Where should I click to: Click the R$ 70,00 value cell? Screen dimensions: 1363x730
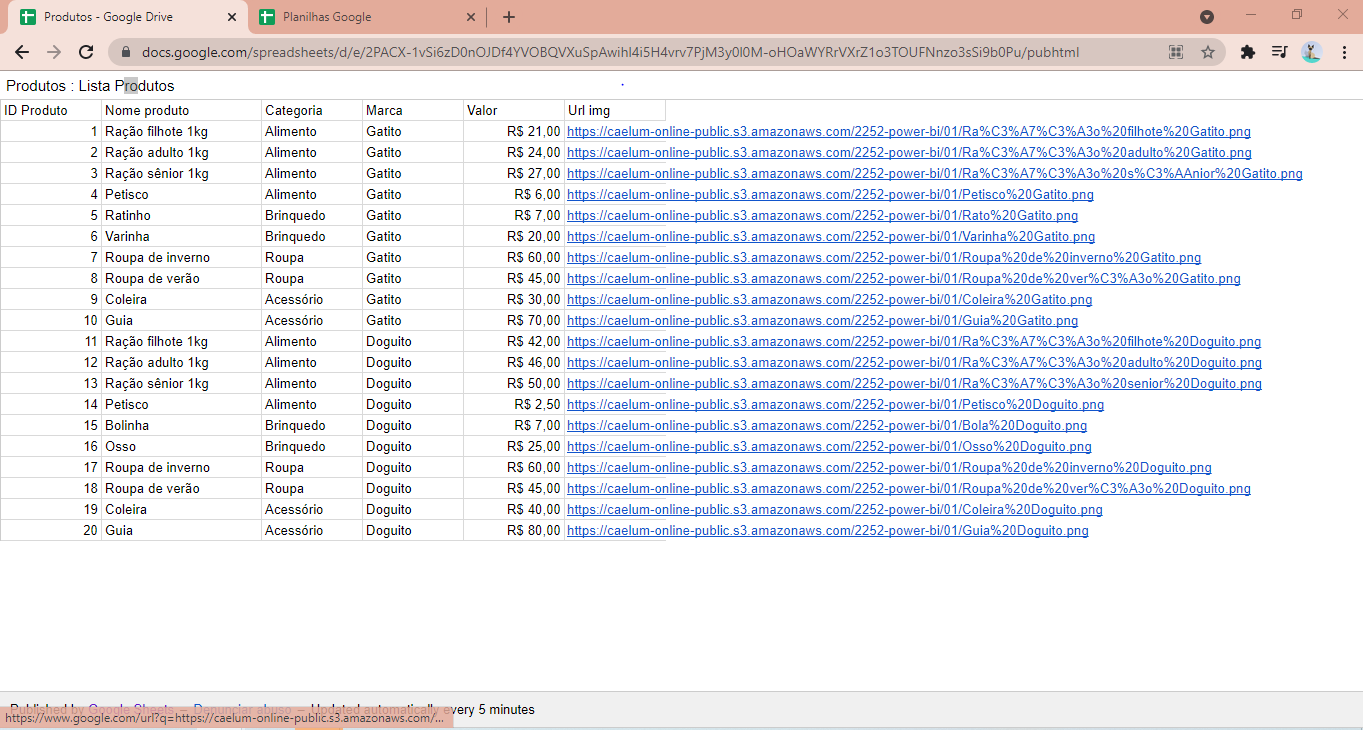tap(514, 320)
